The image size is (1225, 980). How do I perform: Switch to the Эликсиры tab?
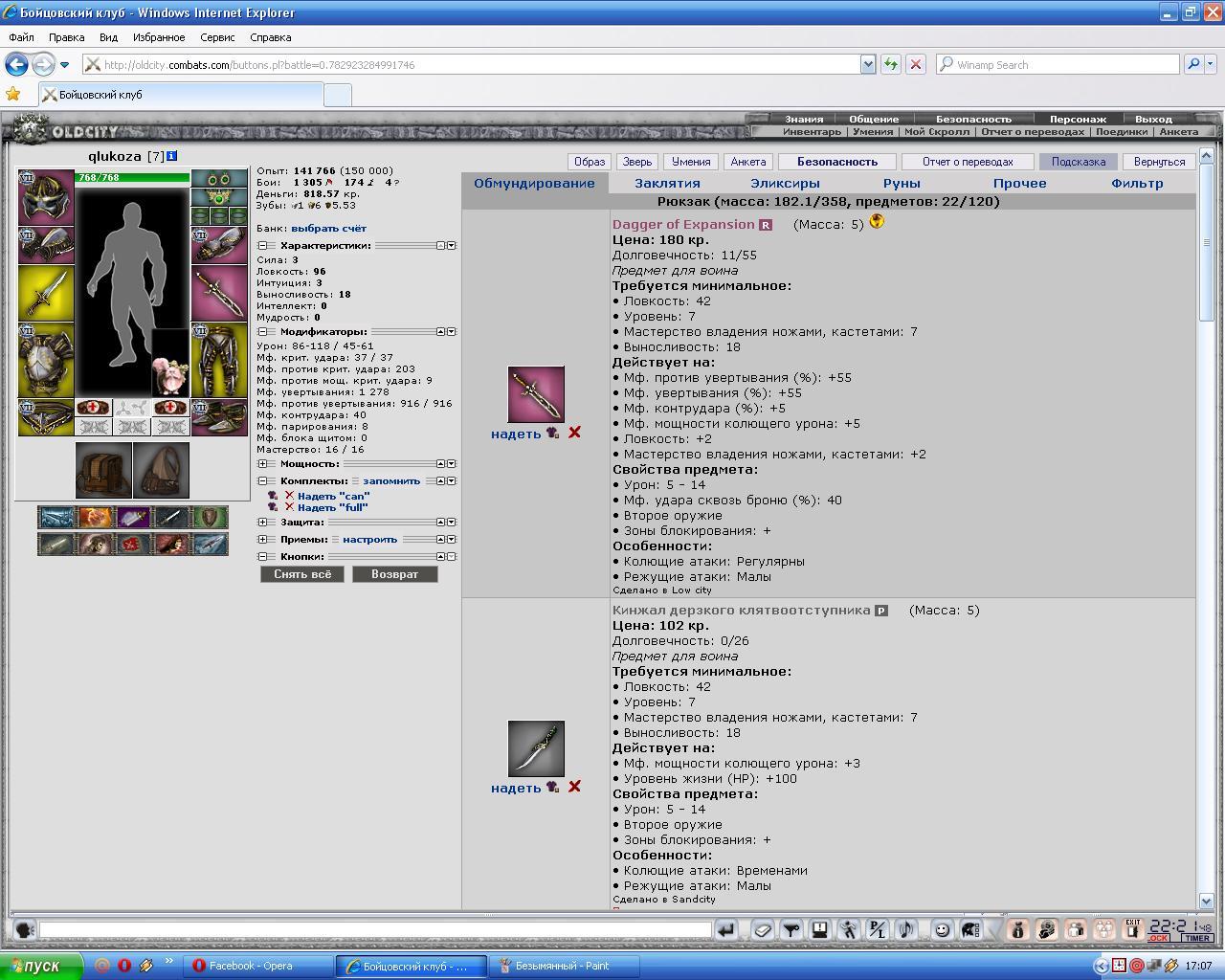tap(785, 183)
